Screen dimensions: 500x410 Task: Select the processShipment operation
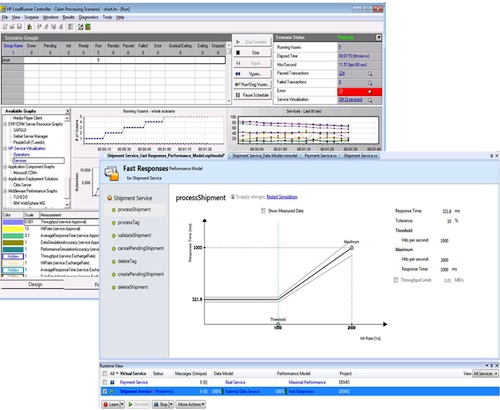click(x=134, y=210)
